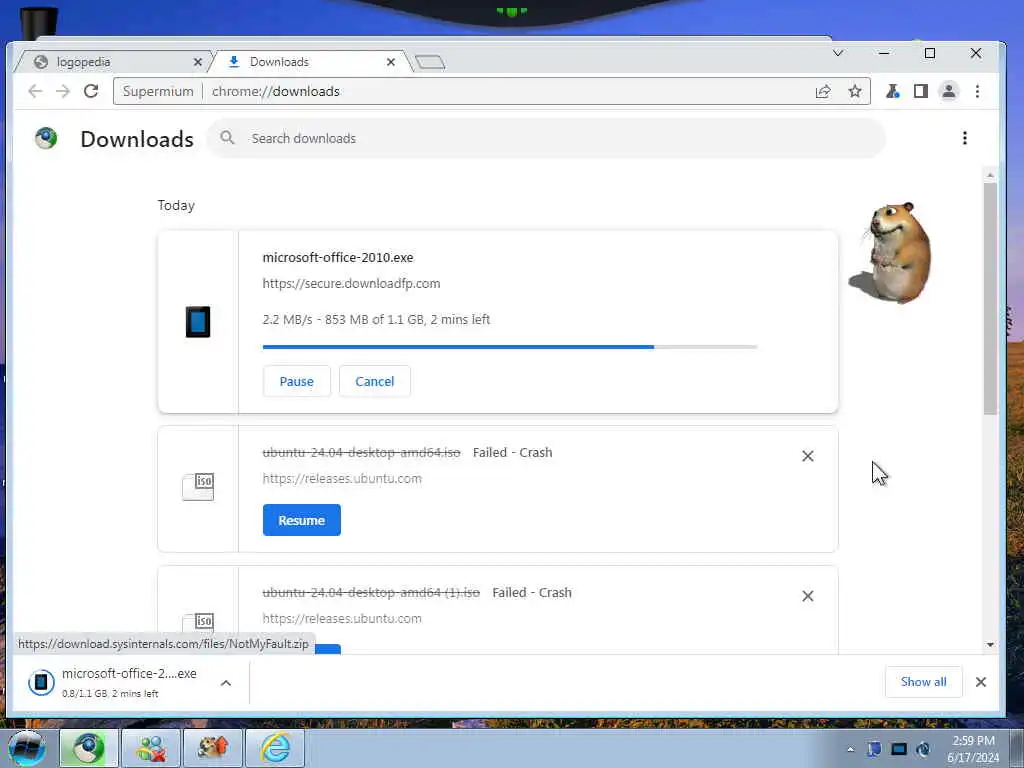This screenshot has width=1024, height=768.
Task: Open the Supermium browser three-dot menu
Action: pyautogui.click(x=978, y=91)
